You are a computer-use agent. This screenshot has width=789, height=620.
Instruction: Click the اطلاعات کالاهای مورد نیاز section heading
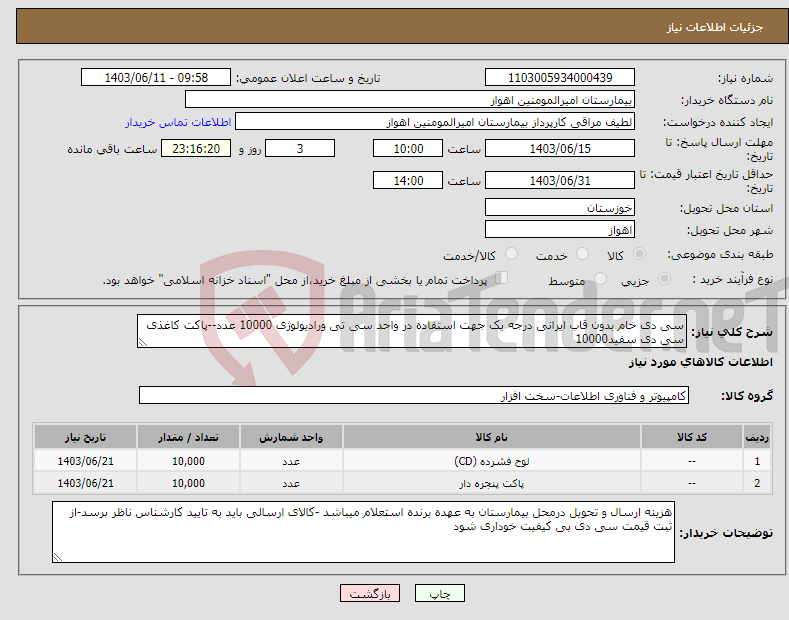[700, 362]
